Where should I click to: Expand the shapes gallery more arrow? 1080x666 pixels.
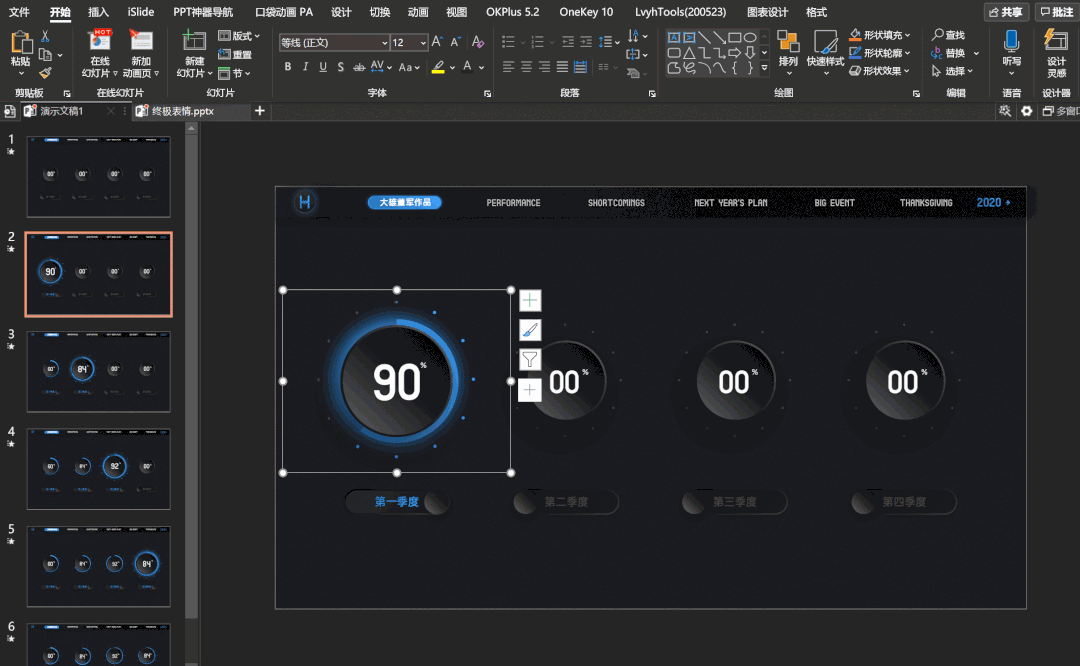764,68
